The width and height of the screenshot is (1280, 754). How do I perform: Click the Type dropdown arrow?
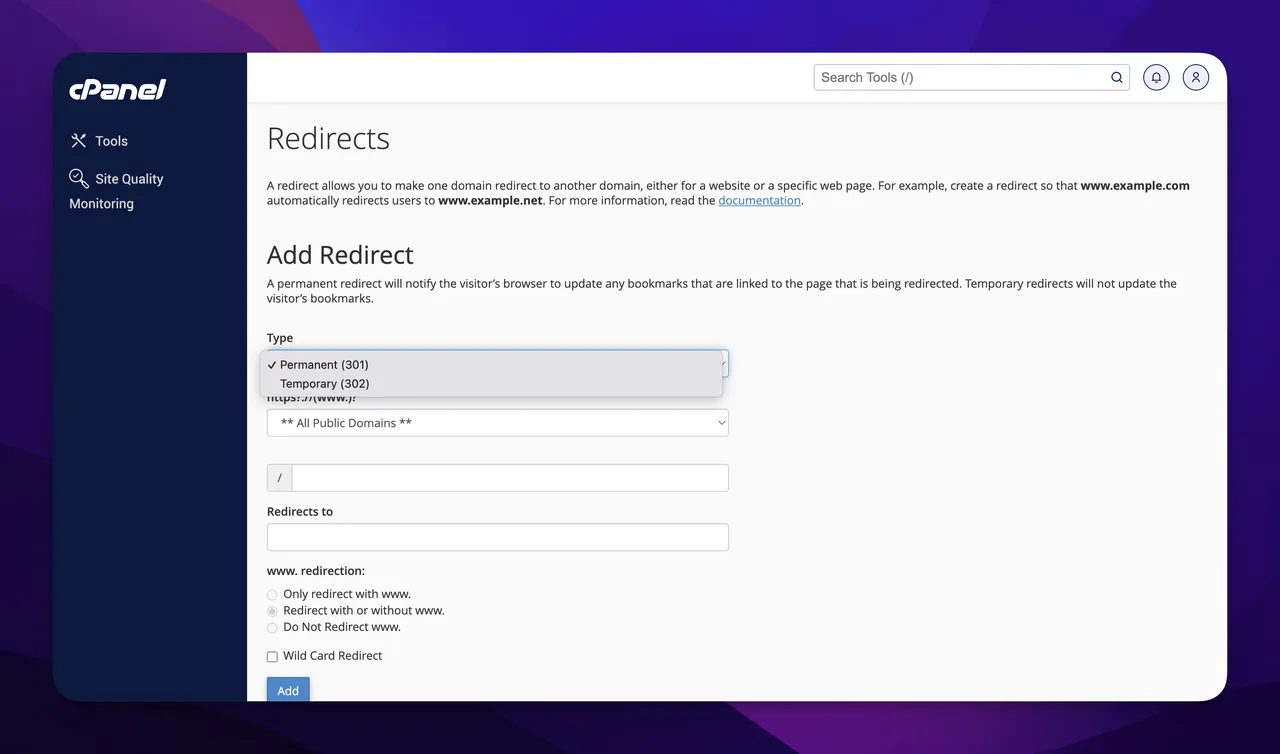click(724, 363)
